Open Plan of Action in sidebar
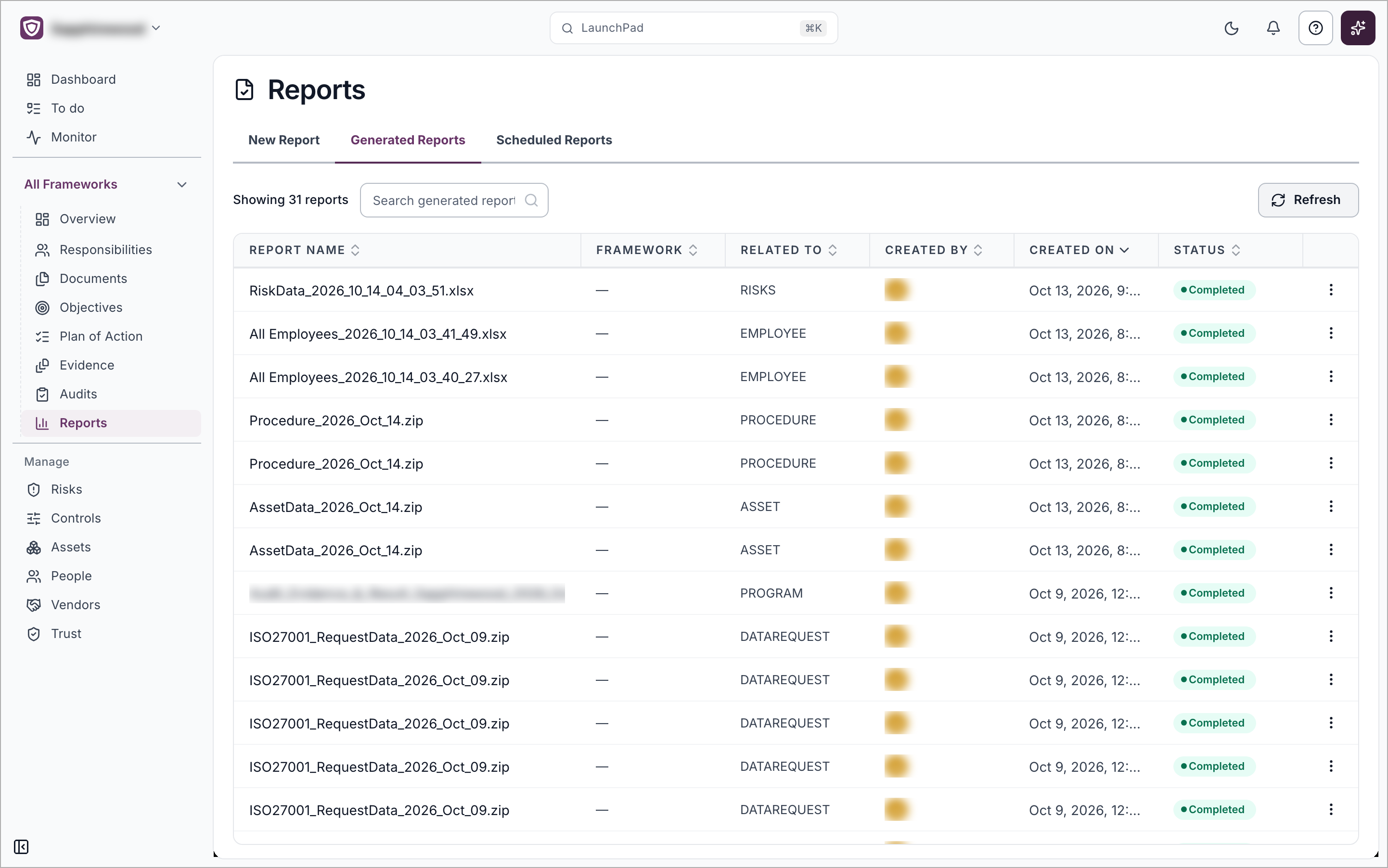This screenshot has height=868, width=1388. (x=101, y=336)
